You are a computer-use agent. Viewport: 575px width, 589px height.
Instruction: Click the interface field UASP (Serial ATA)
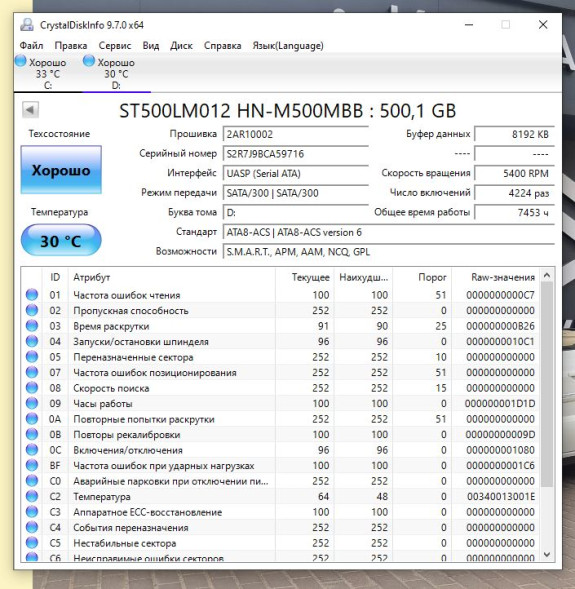295,174
